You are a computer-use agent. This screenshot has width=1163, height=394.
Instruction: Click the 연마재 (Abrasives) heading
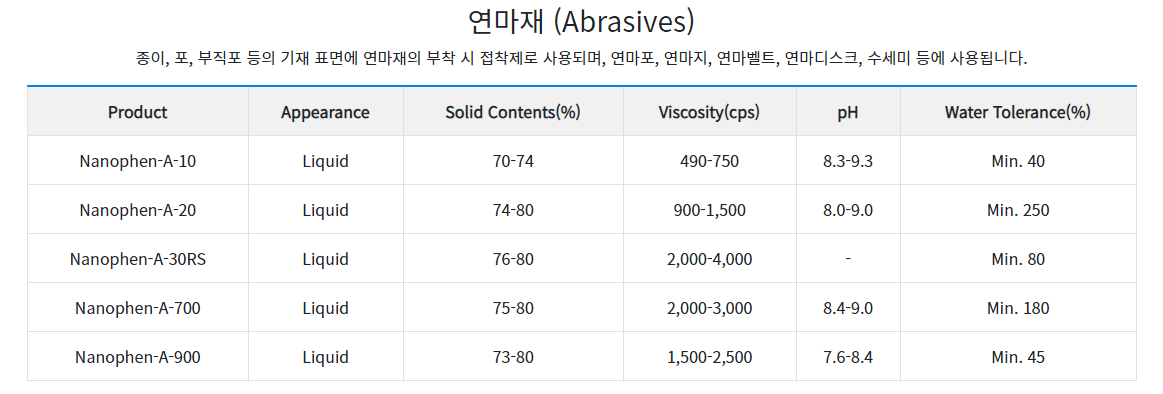pos(582,22)
